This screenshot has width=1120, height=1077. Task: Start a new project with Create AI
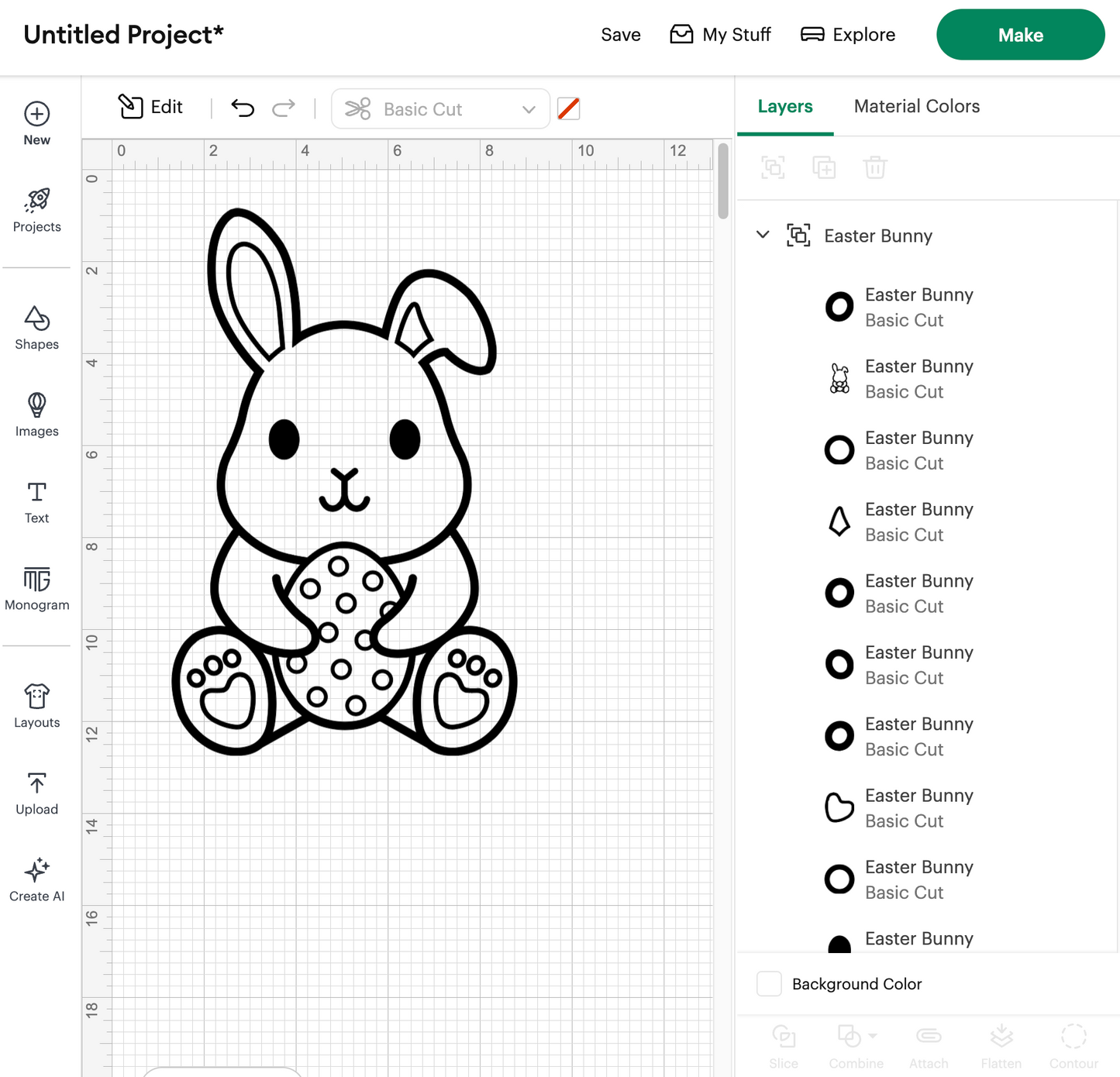[x=36, y=879]
